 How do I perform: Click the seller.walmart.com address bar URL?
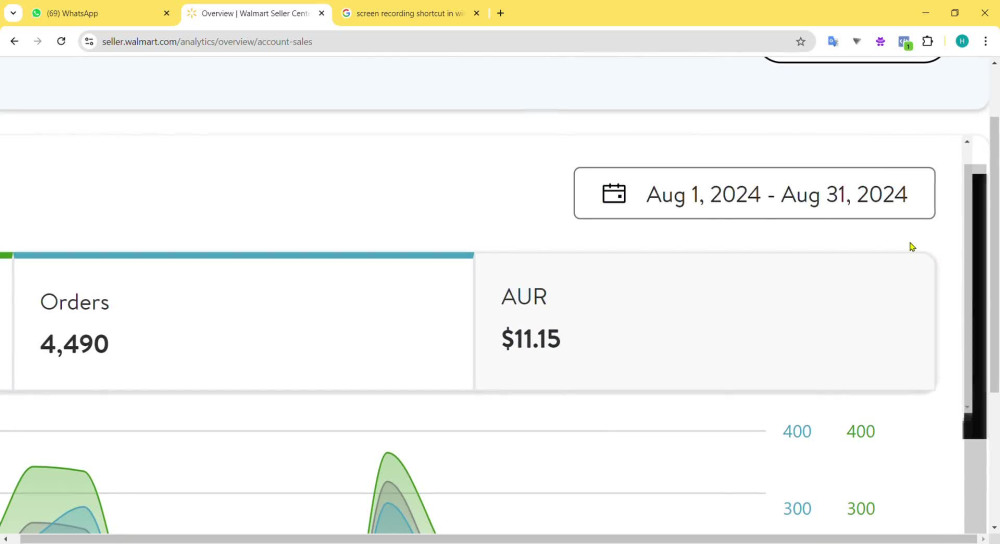[207, 41]
